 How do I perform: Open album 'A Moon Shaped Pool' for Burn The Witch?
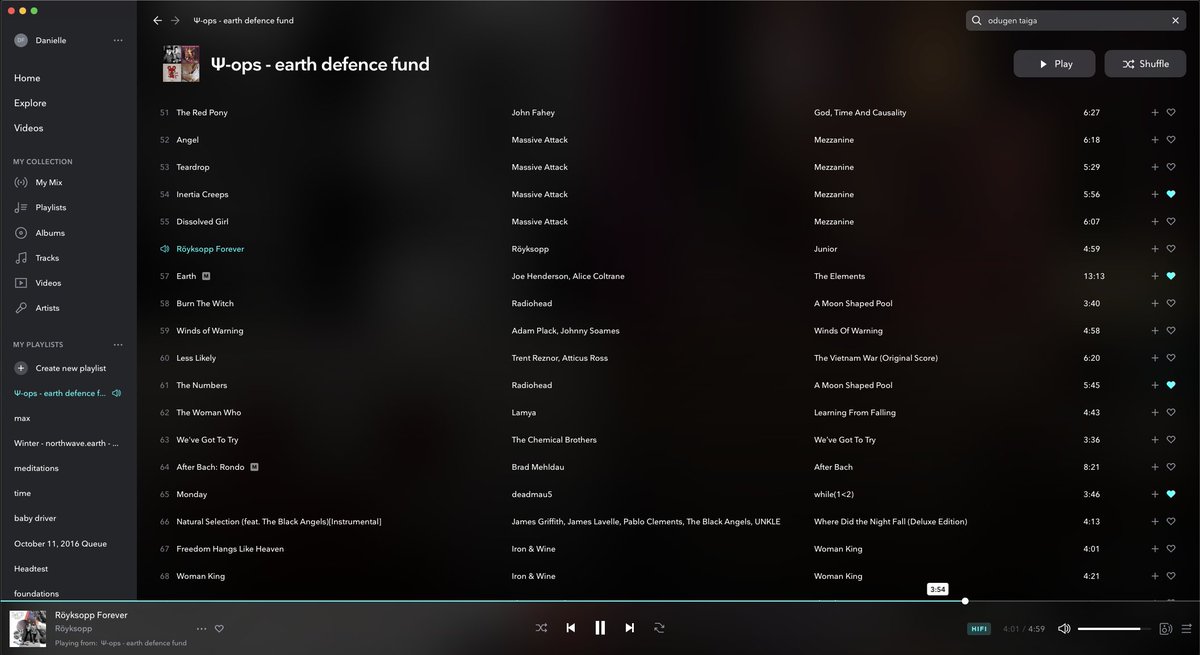[x=854, y=303]
